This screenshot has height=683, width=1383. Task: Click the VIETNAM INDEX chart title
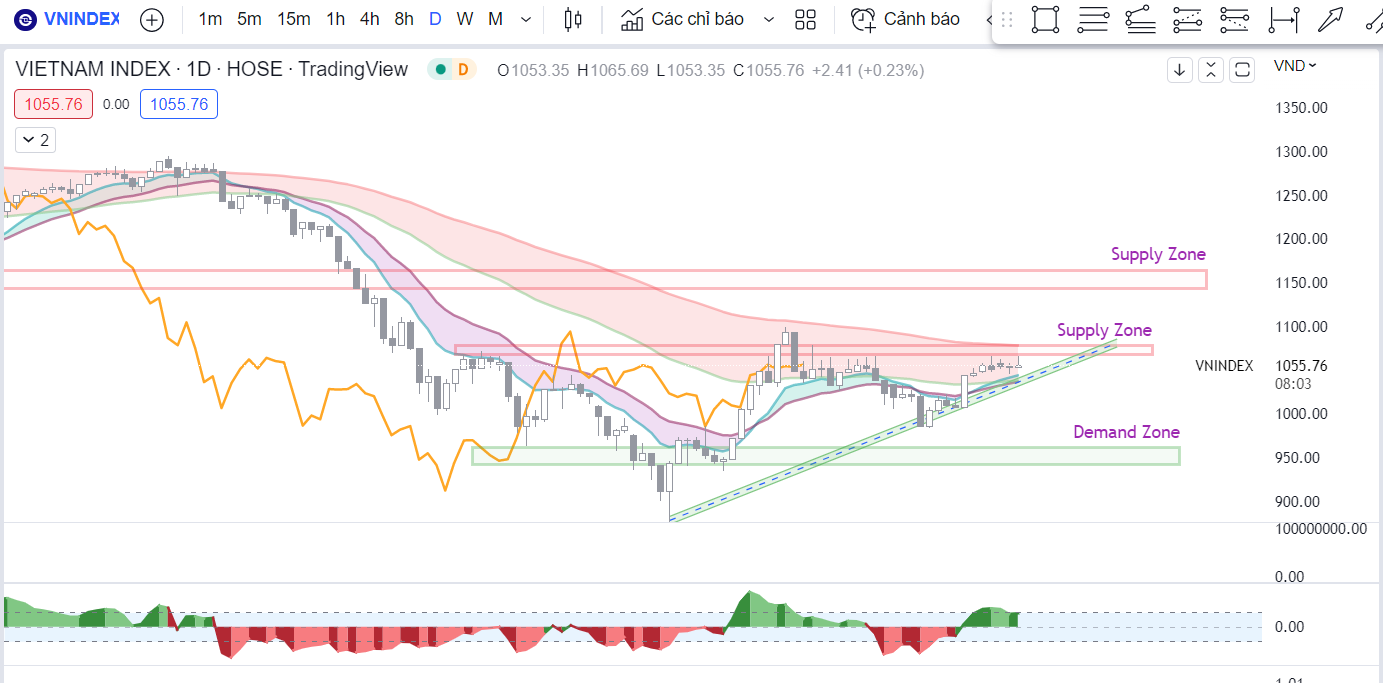[x=212, y=69]
